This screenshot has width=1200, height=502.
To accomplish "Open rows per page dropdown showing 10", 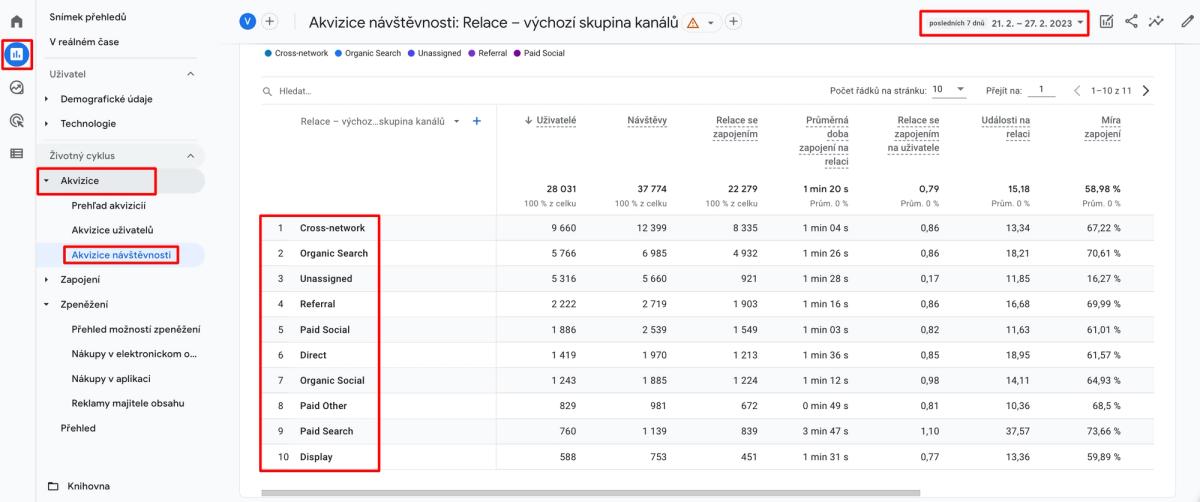I will tap(948, 90).
